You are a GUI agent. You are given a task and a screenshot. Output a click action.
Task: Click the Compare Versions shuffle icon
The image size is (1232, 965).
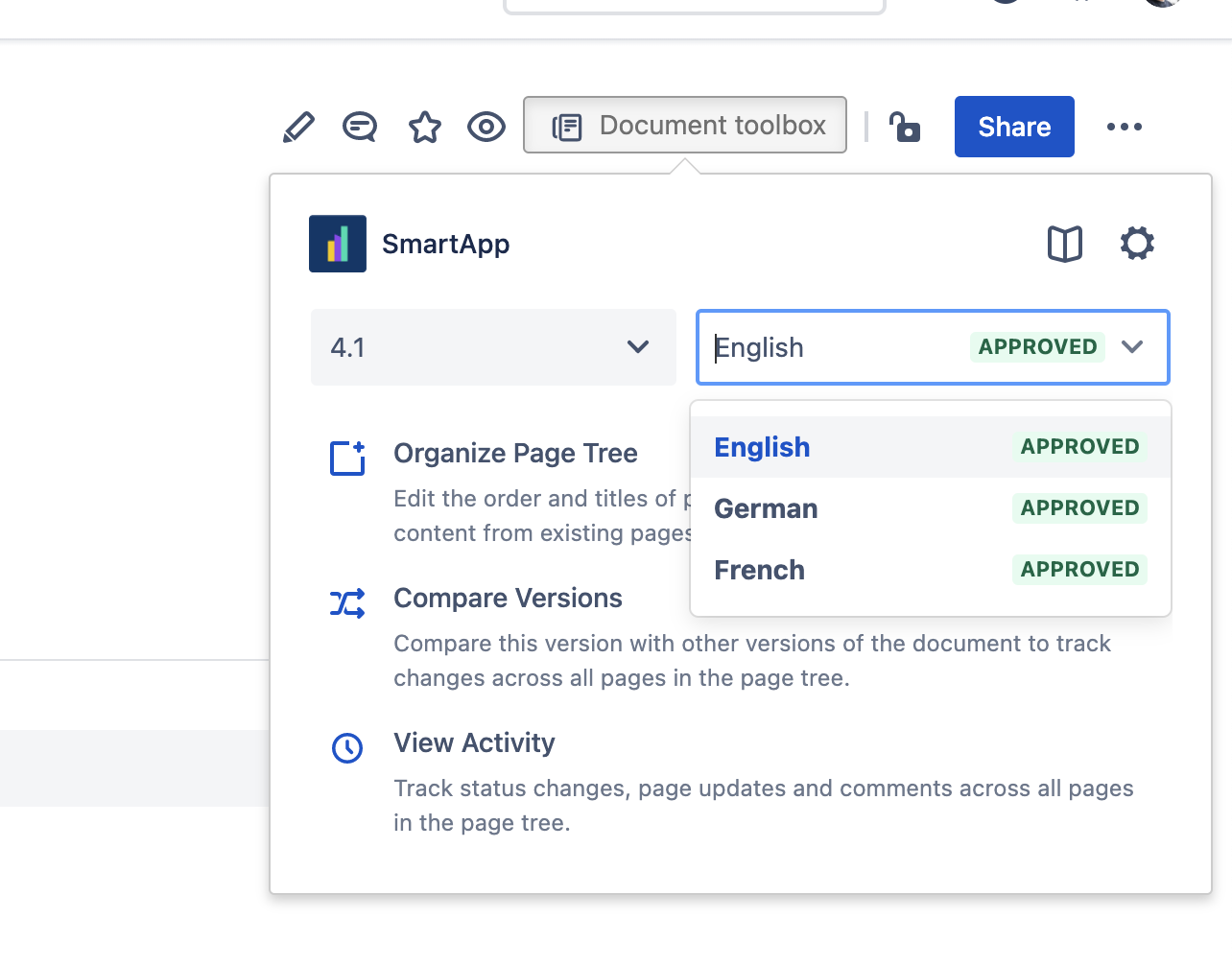pos(346,602)
